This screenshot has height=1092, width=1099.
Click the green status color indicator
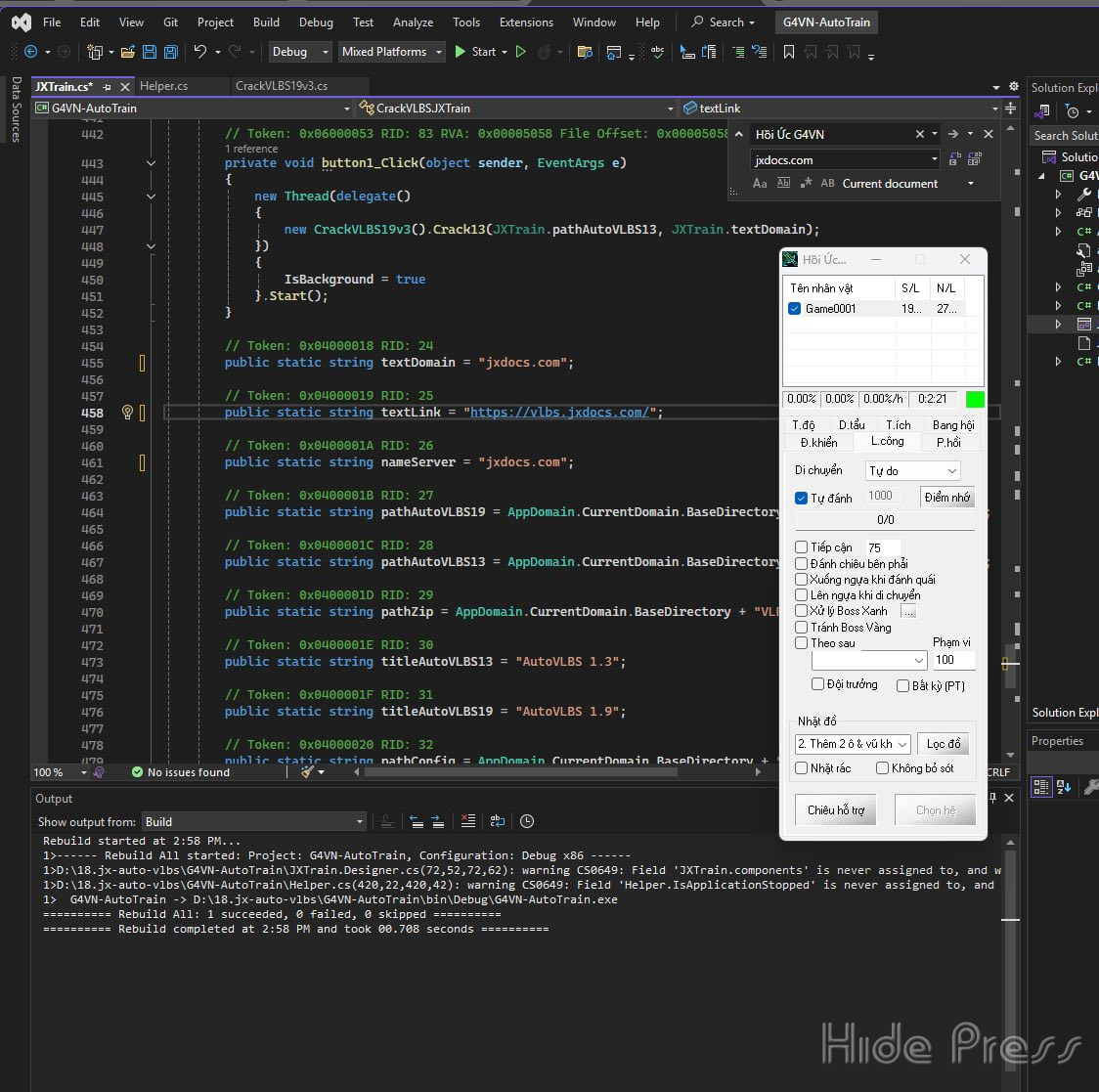(975, 400)
